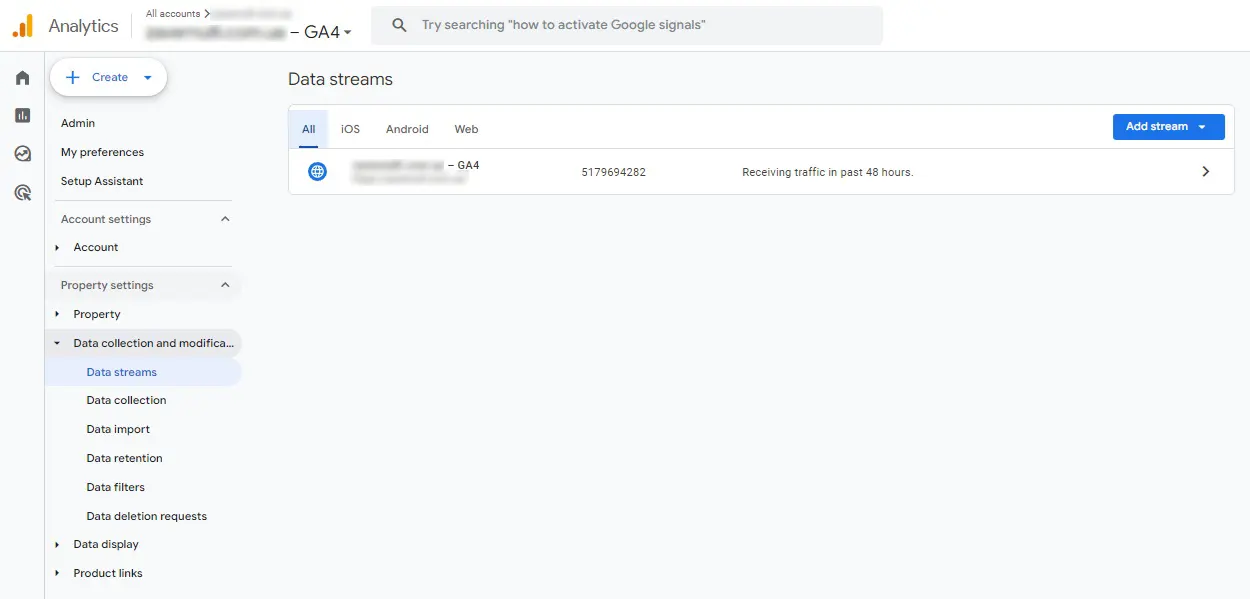Open the Reports bar chart icon
Image resolution: width=1250 pixels, height=599 pixels.
(22, 116)
